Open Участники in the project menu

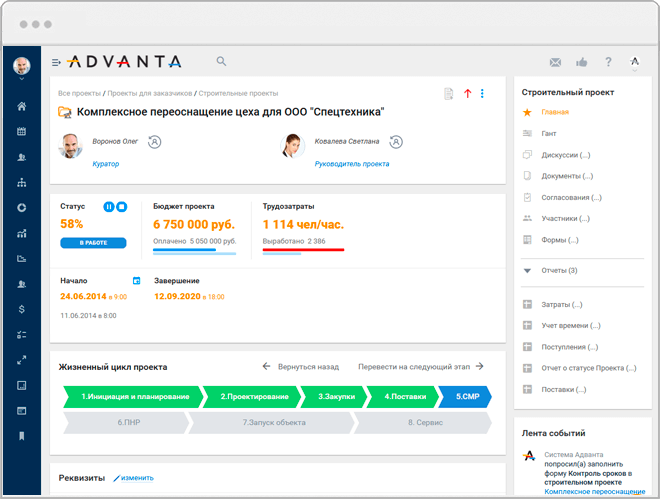pos(565,218)
